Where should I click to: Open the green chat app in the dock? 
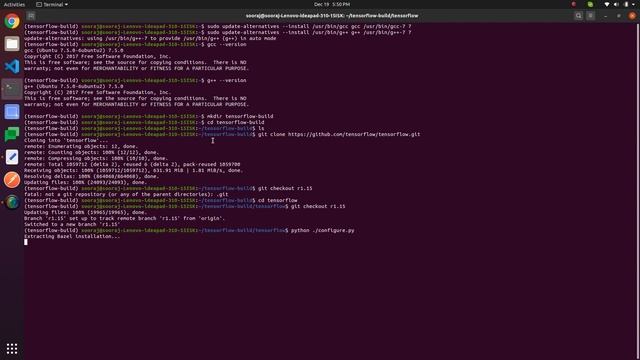pos(12,134)
